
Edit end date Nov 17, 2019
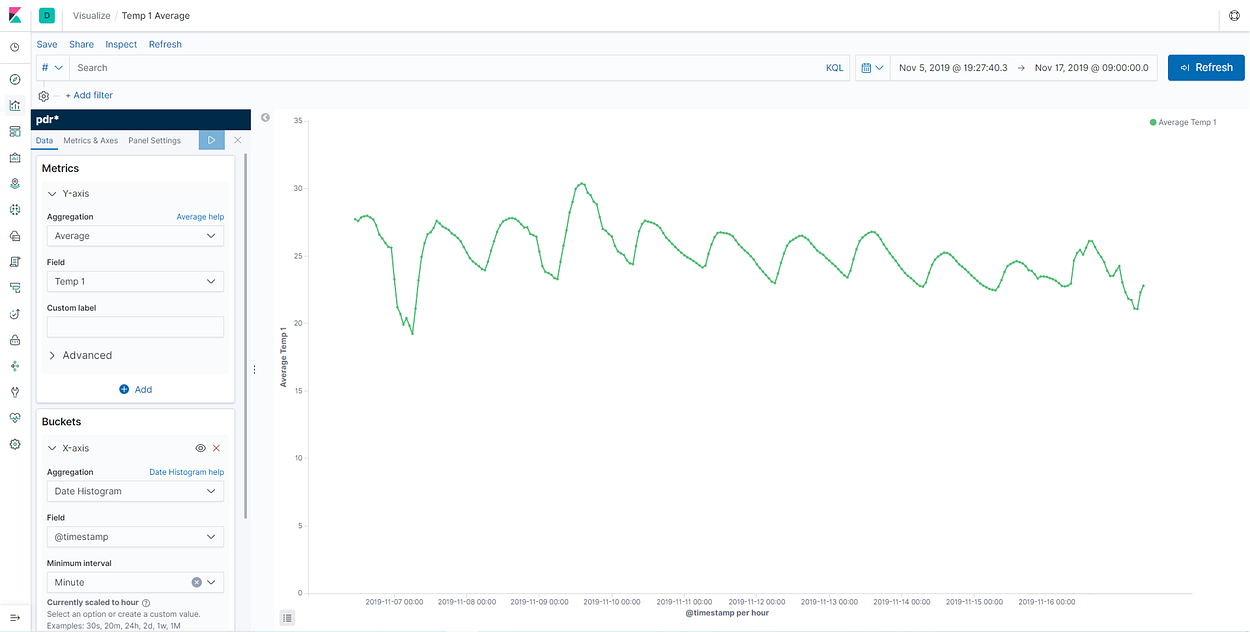(1092, 68)
